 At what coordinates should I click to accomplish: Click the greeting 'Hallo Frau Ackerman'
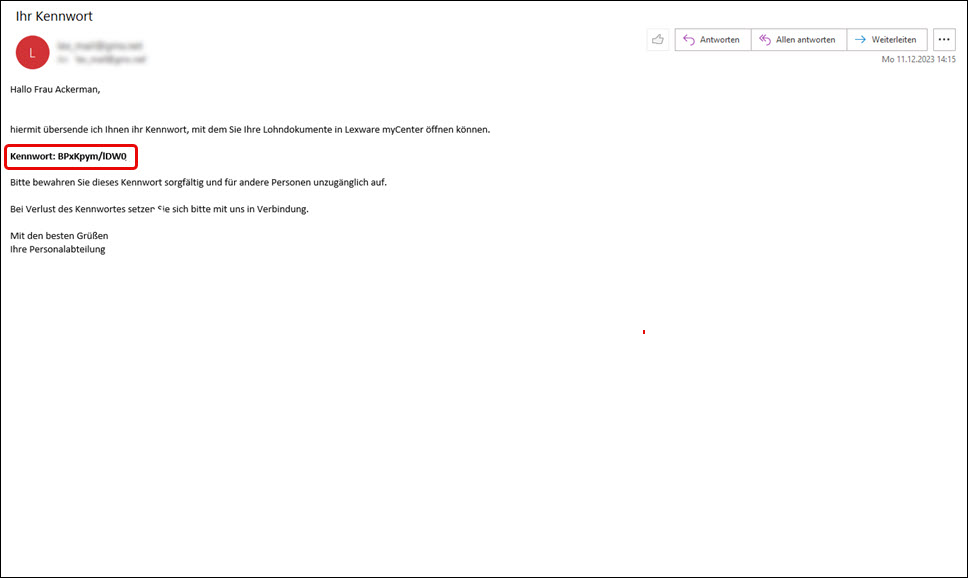point(56,89)
